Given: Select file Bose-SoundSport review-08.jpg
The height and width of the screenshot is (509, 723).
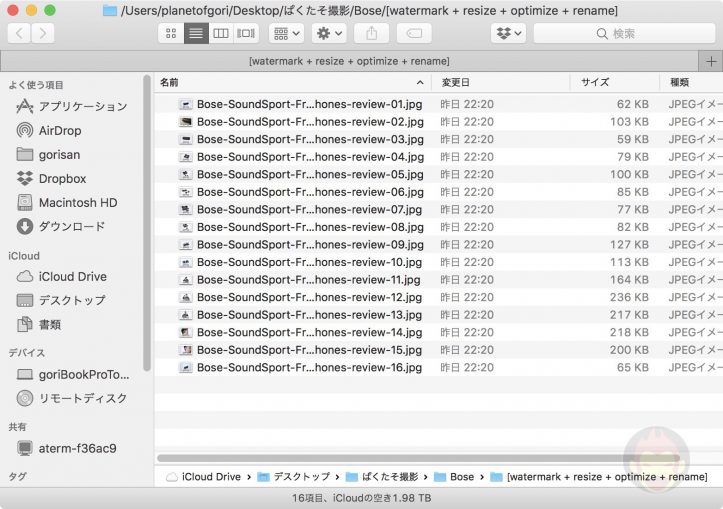Looking at the screenshot, I should coord(439,227).
